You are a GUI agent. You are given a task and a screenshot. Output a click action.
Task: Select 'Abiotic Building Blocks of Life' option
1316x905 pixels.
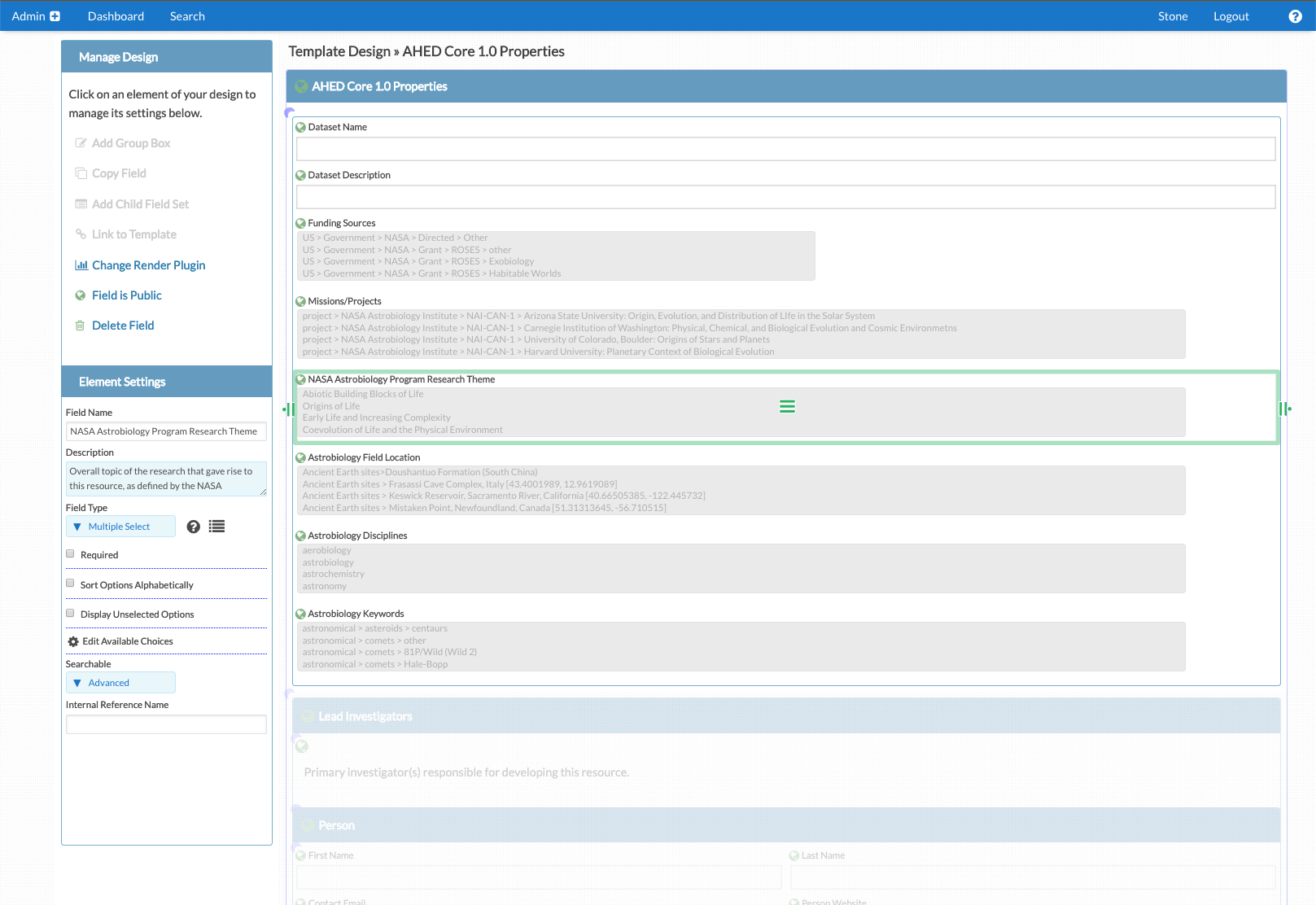(363, 394)
